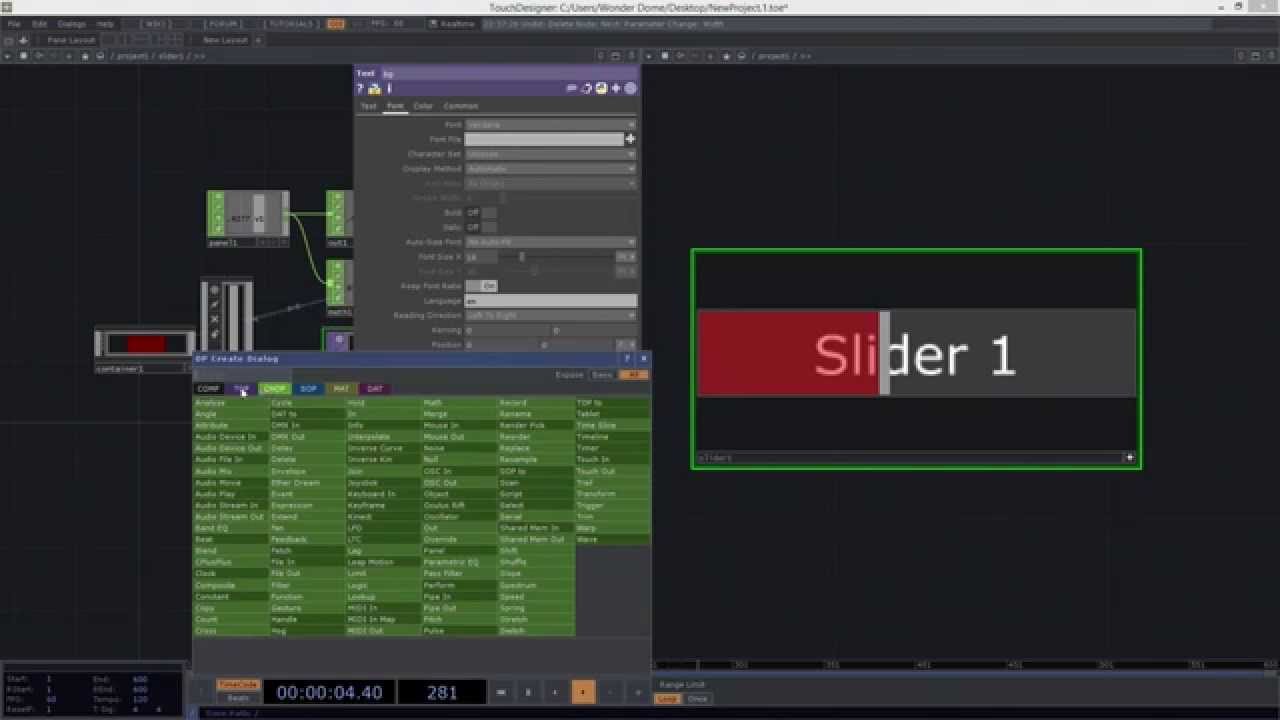Click the pause playback button
Screen dimensions: 1280x720
[x=528, y=692]
